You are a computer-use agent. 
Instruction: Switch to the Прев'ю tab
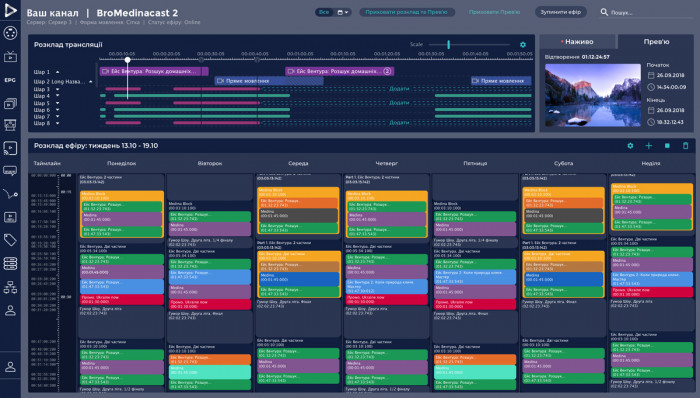click(656, 41)
